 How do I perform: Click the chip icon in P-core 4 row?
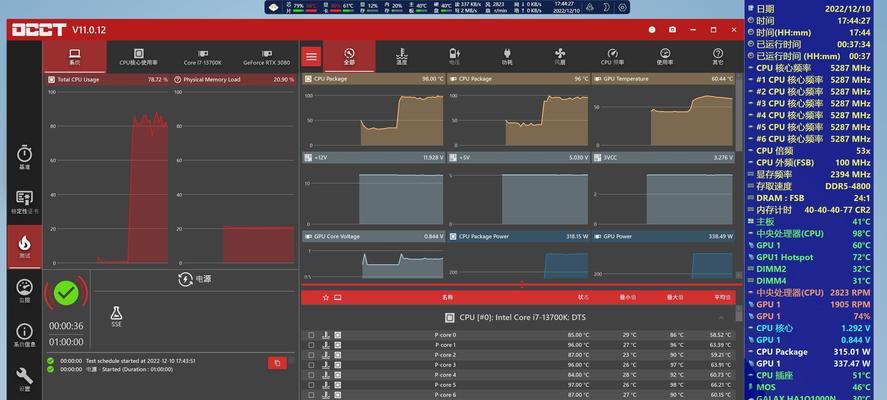coord(338,375)
